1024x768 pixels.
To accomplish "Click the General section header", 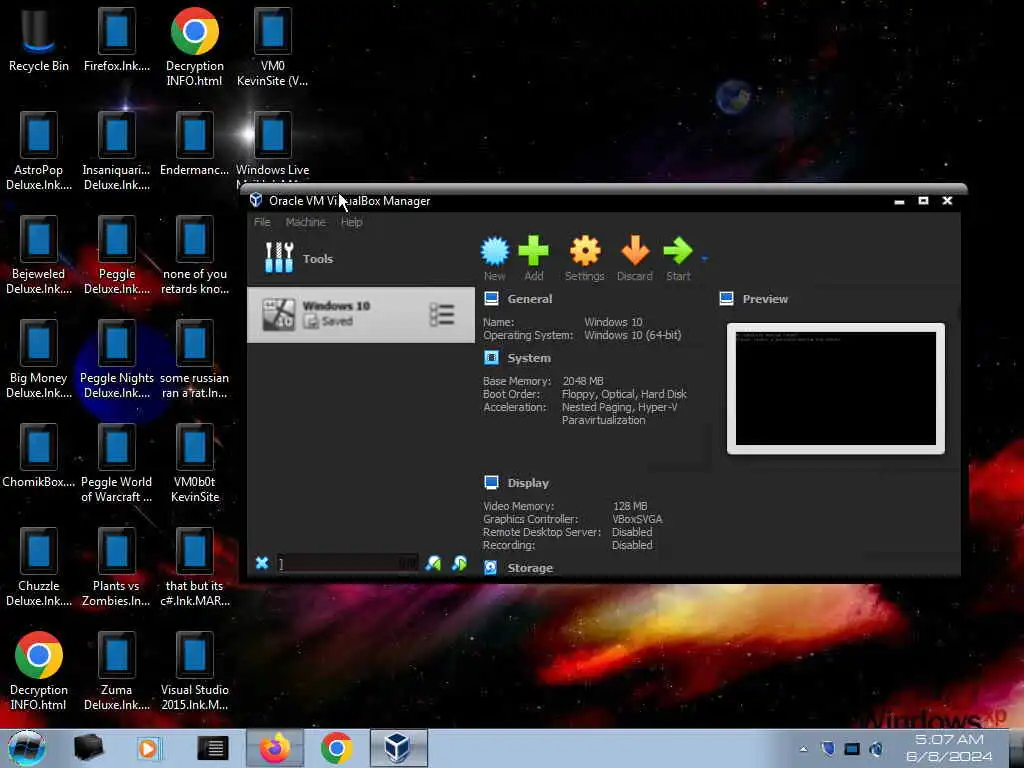I will (x=530, y=299).
